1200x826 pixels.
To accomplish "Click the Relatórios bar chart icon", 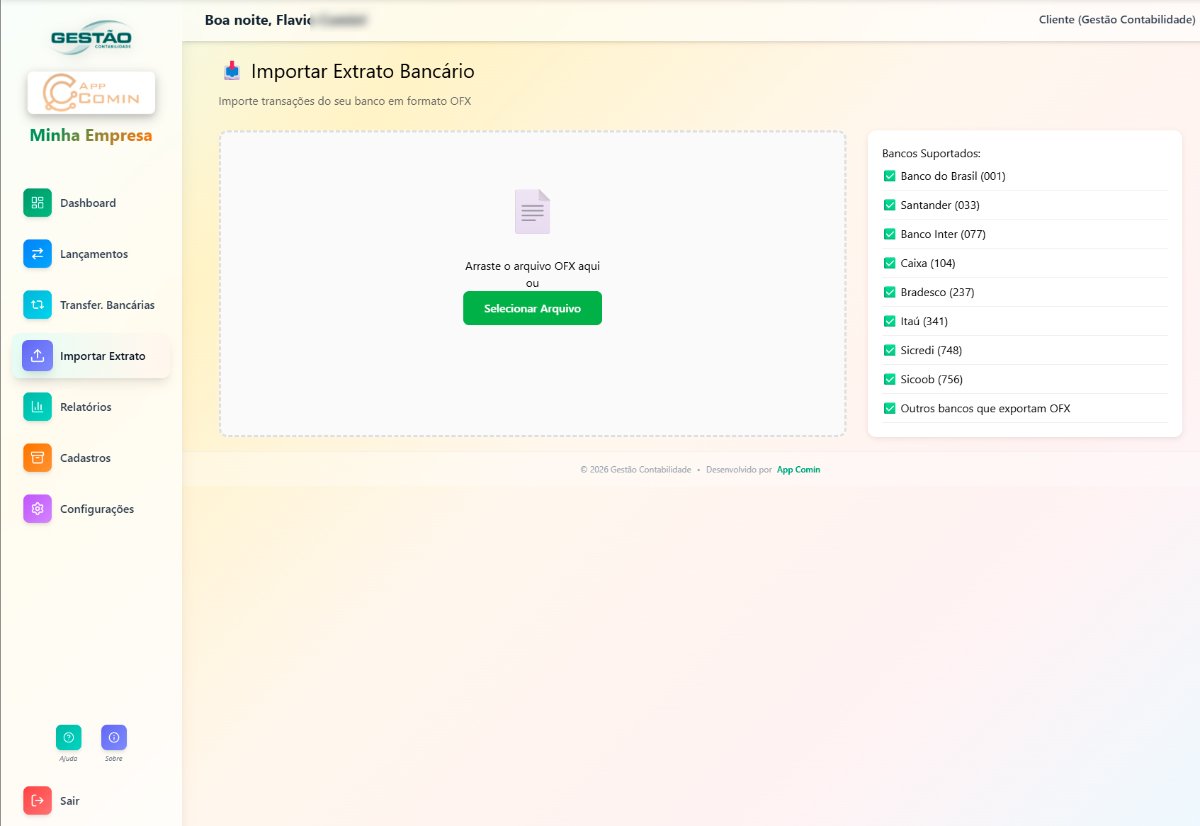I will click(x=37, y=407).
